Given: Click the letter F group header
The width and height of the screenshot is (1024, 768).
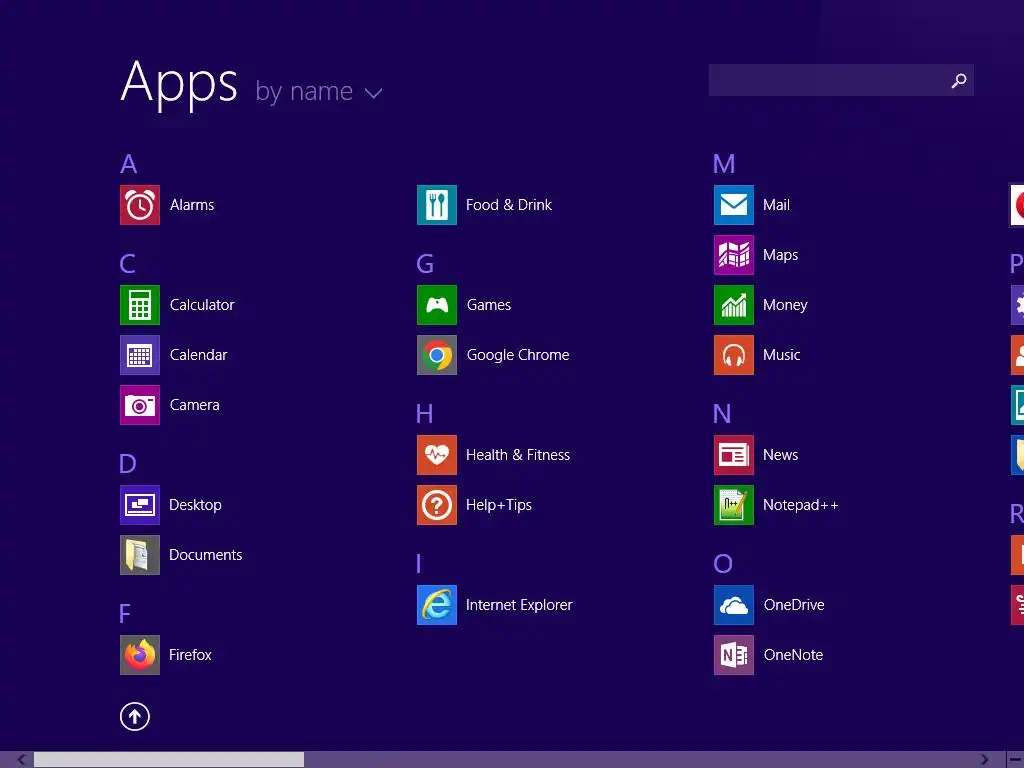Looking at the screenshot, I should click(x=125, y=614).
